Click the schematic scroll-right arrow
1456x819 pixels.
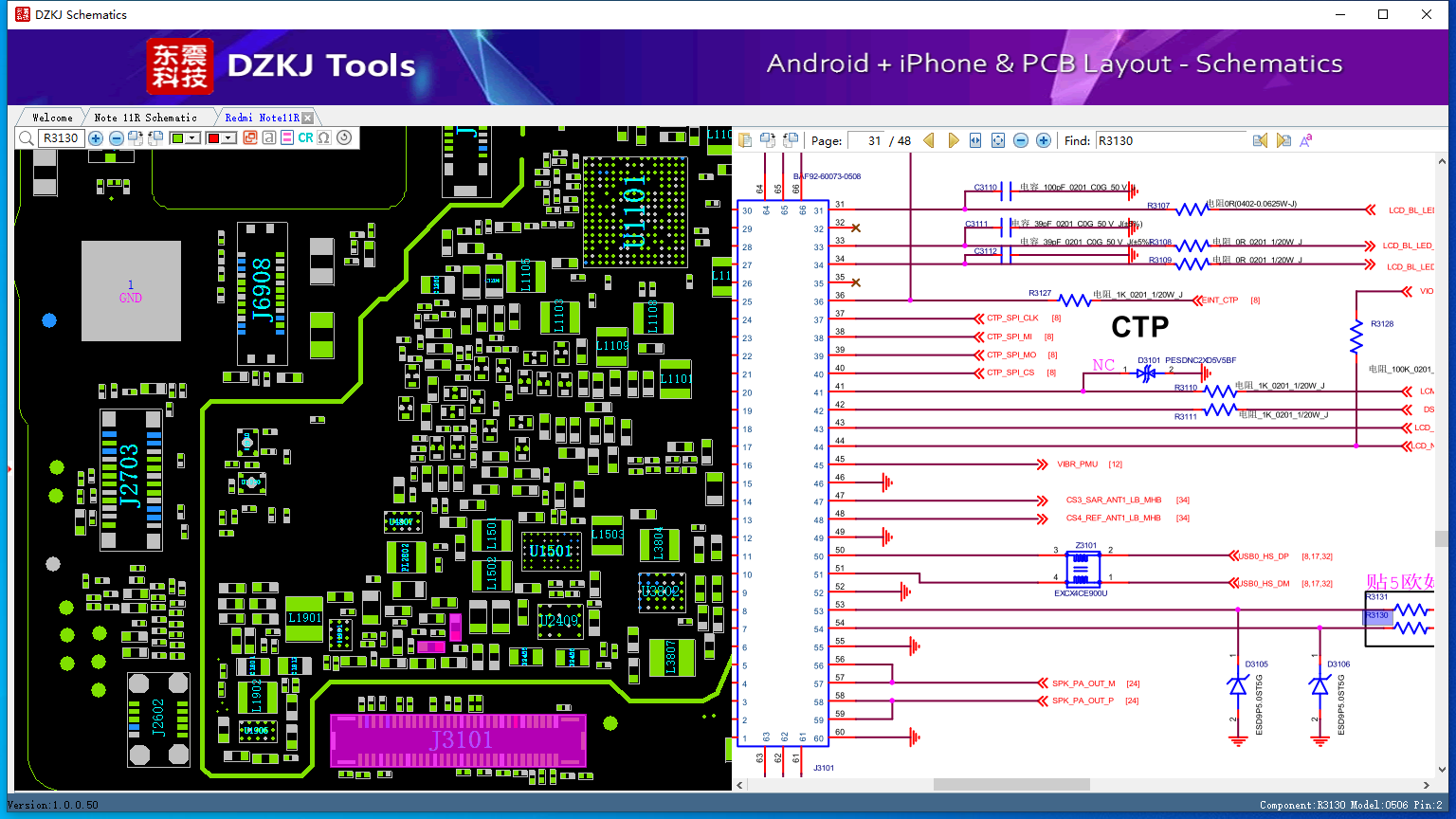point(1427,785)
